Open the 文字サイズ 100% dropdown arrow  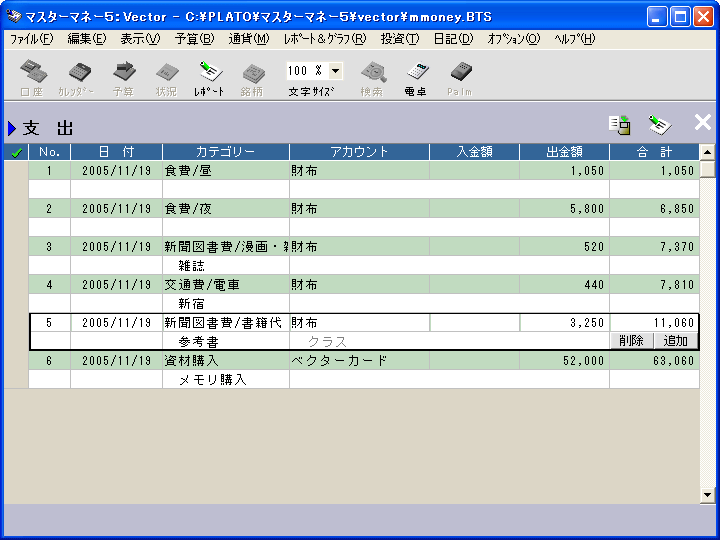(336, 71)
